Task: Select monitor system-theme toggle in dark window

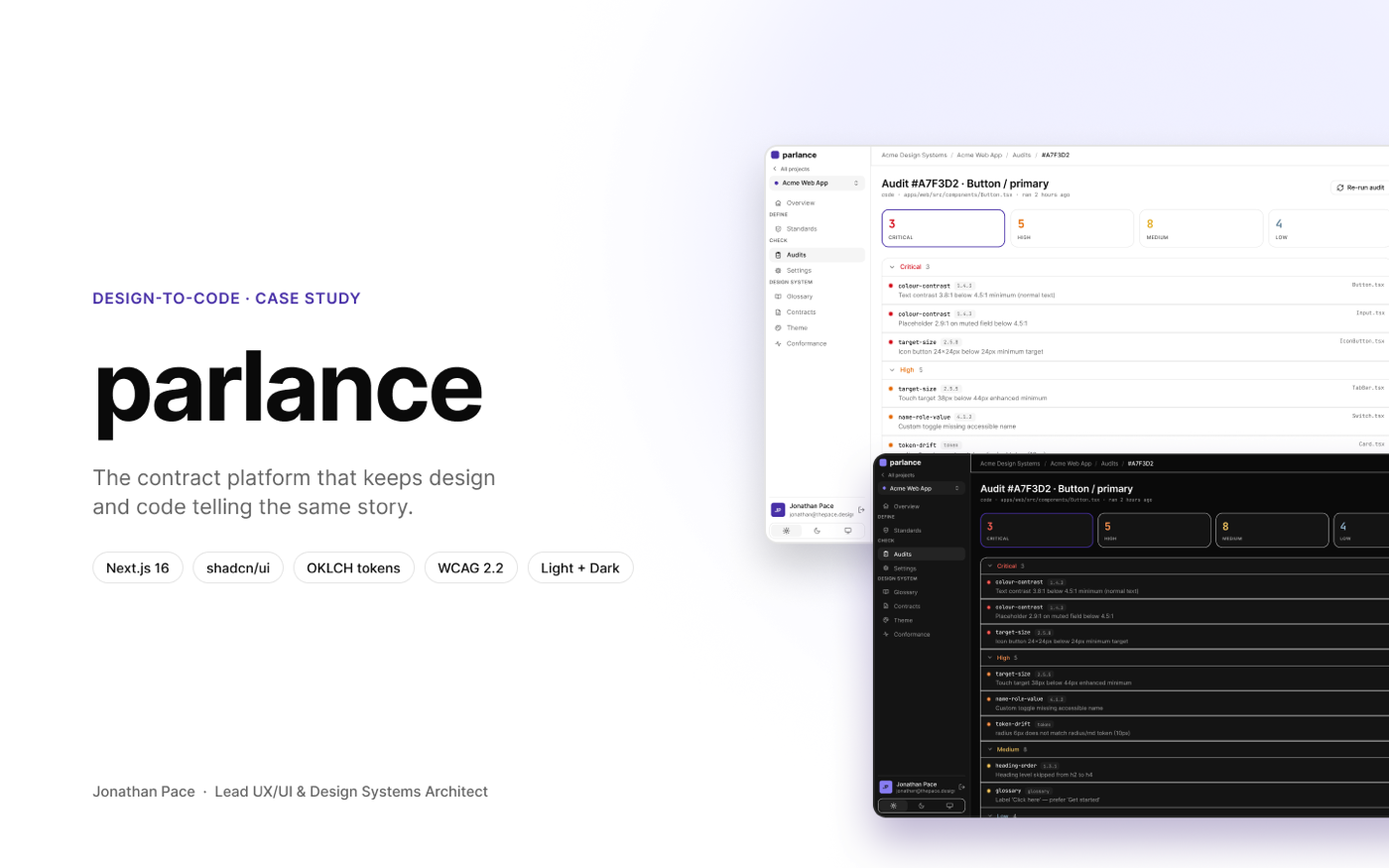Action: [x=949, y=806]
